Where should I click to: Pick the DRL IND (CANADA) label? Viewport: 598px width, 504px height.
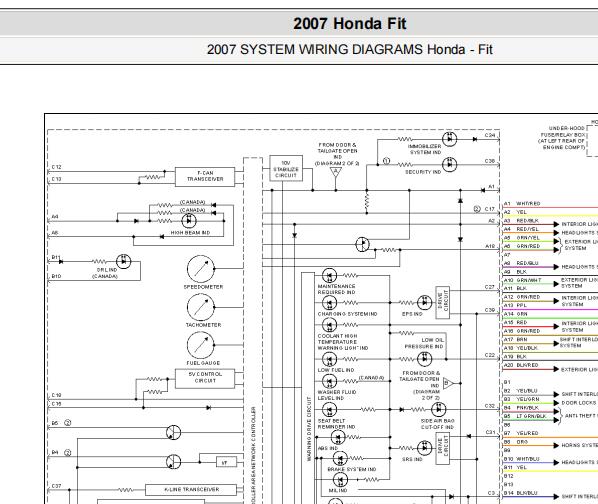pyautogui.click(x=105, y=273)
